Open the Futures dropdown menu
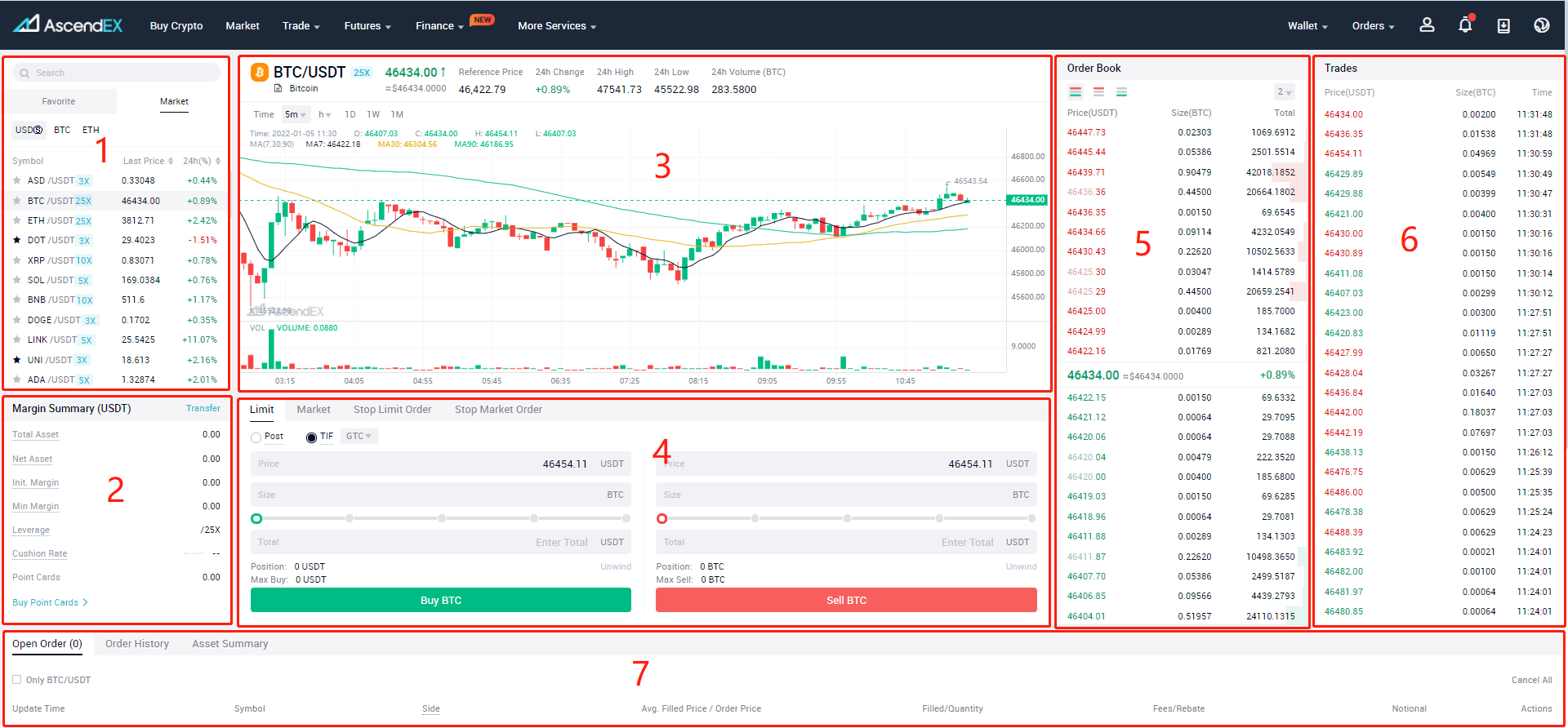Screen dimensions: 1568x728 (x=367, y=26)
